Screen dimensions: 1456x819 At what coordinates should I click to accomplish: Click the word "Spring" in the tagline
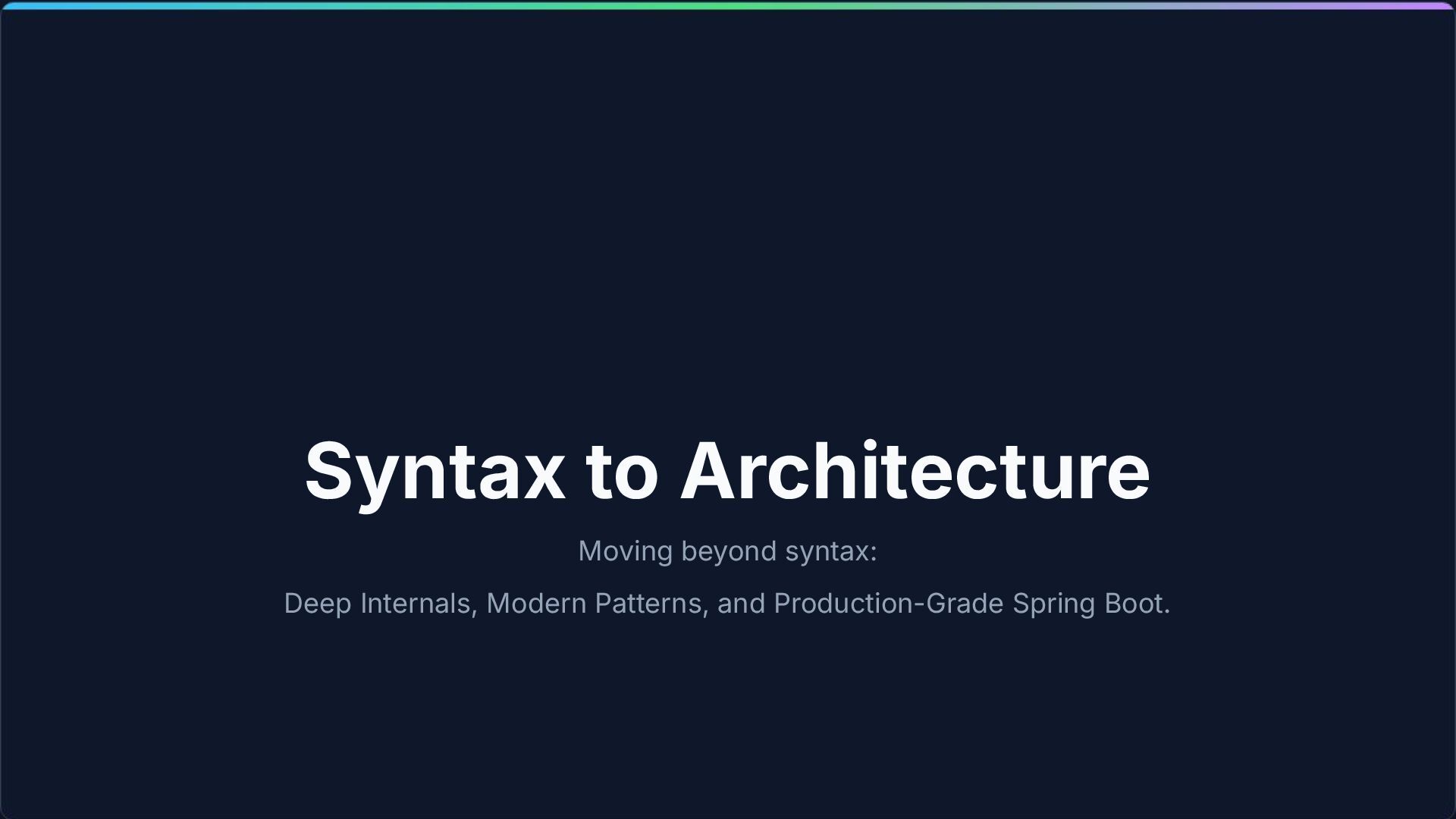coord(1054,604)
